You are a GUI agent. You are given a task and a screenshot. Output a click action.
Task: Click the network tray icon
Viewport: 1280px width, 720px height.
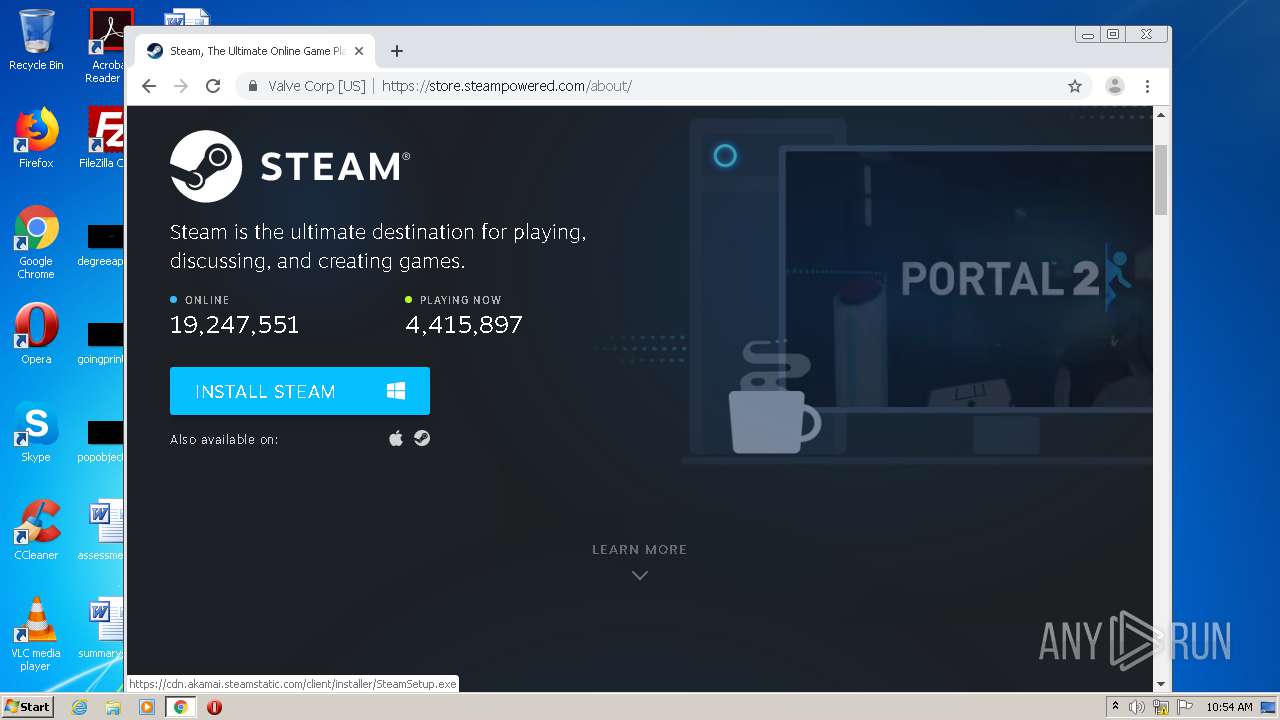click(x=1161, y=707)
